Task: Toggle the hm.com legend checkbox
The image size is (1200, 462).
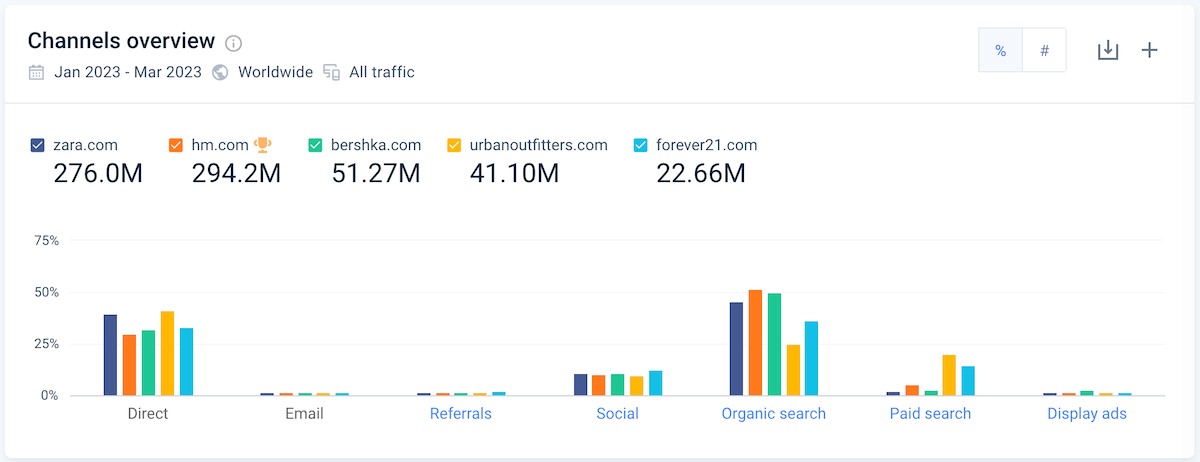Action: 176,145
